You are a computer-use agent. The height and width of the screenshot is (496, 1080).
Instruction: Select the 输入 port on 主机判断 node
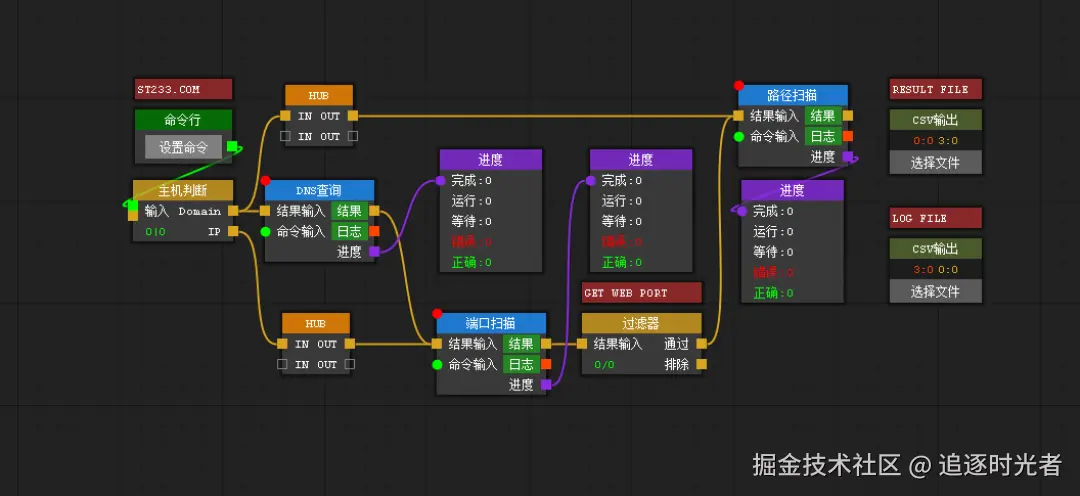pyautogui.click(x=133, y=211)
